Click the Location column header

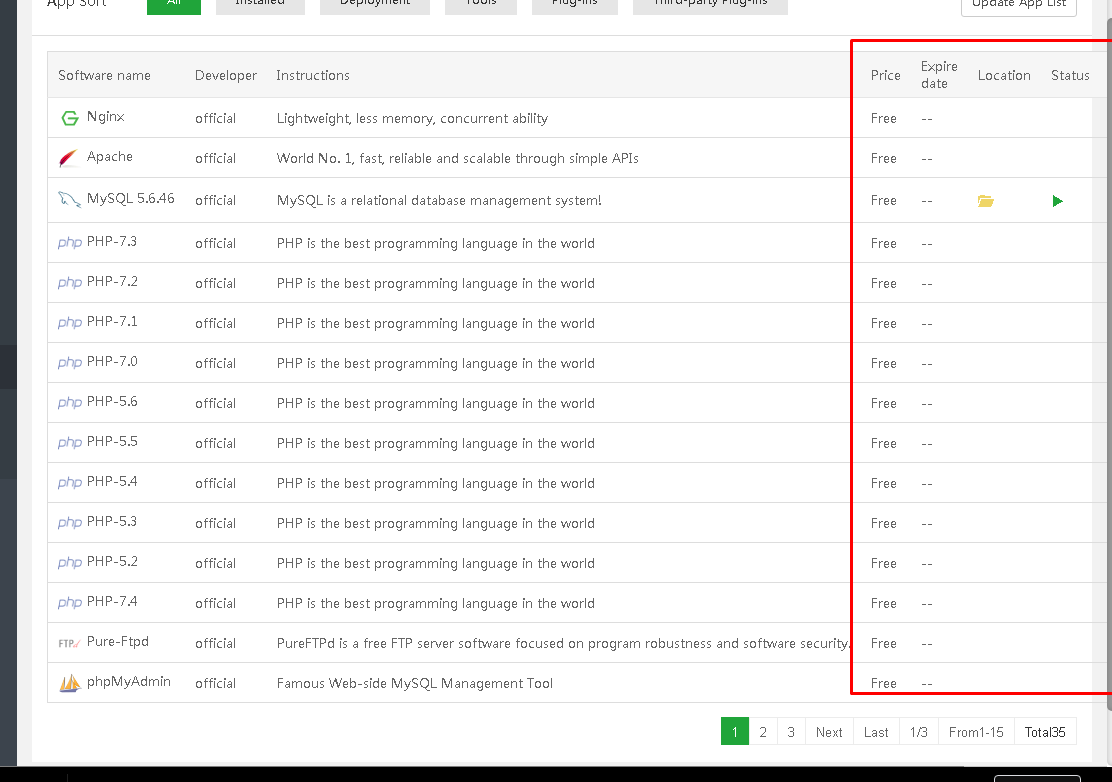coord(1004,75)
